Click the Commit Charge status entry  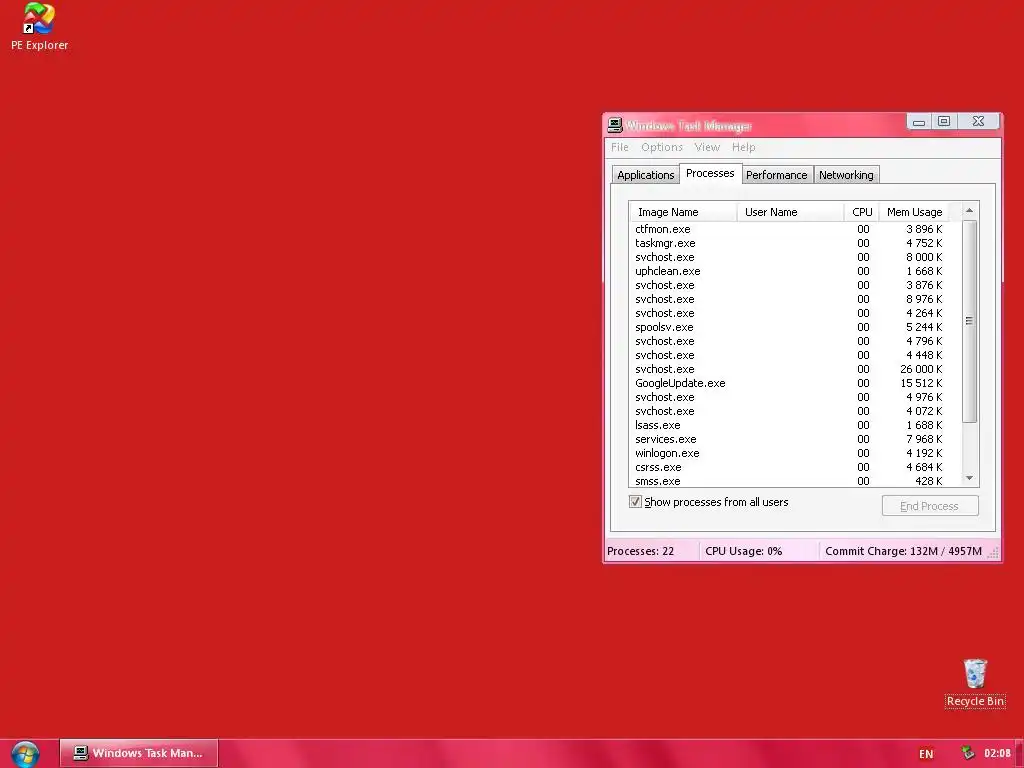tap(903, 551)
